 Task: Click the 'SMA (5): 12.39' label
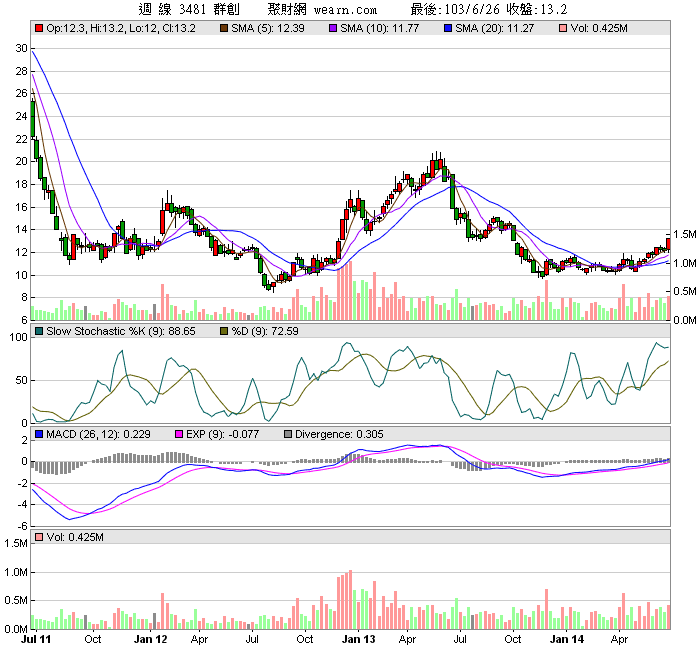(267, 28)
